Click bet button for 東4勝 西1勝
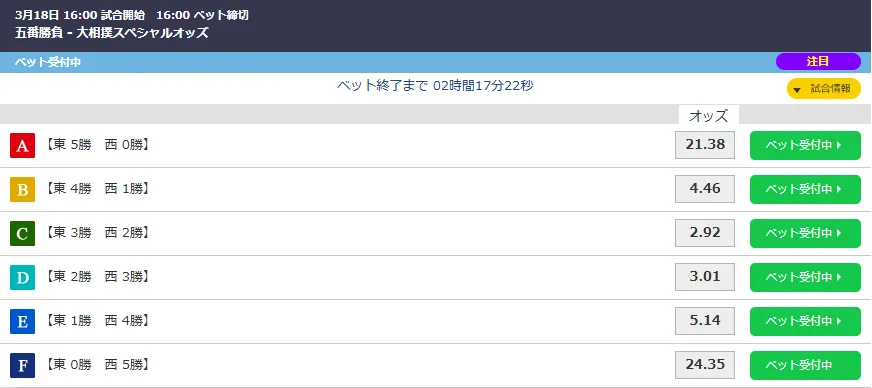This screenshot has height=388, width=872. 805,190
